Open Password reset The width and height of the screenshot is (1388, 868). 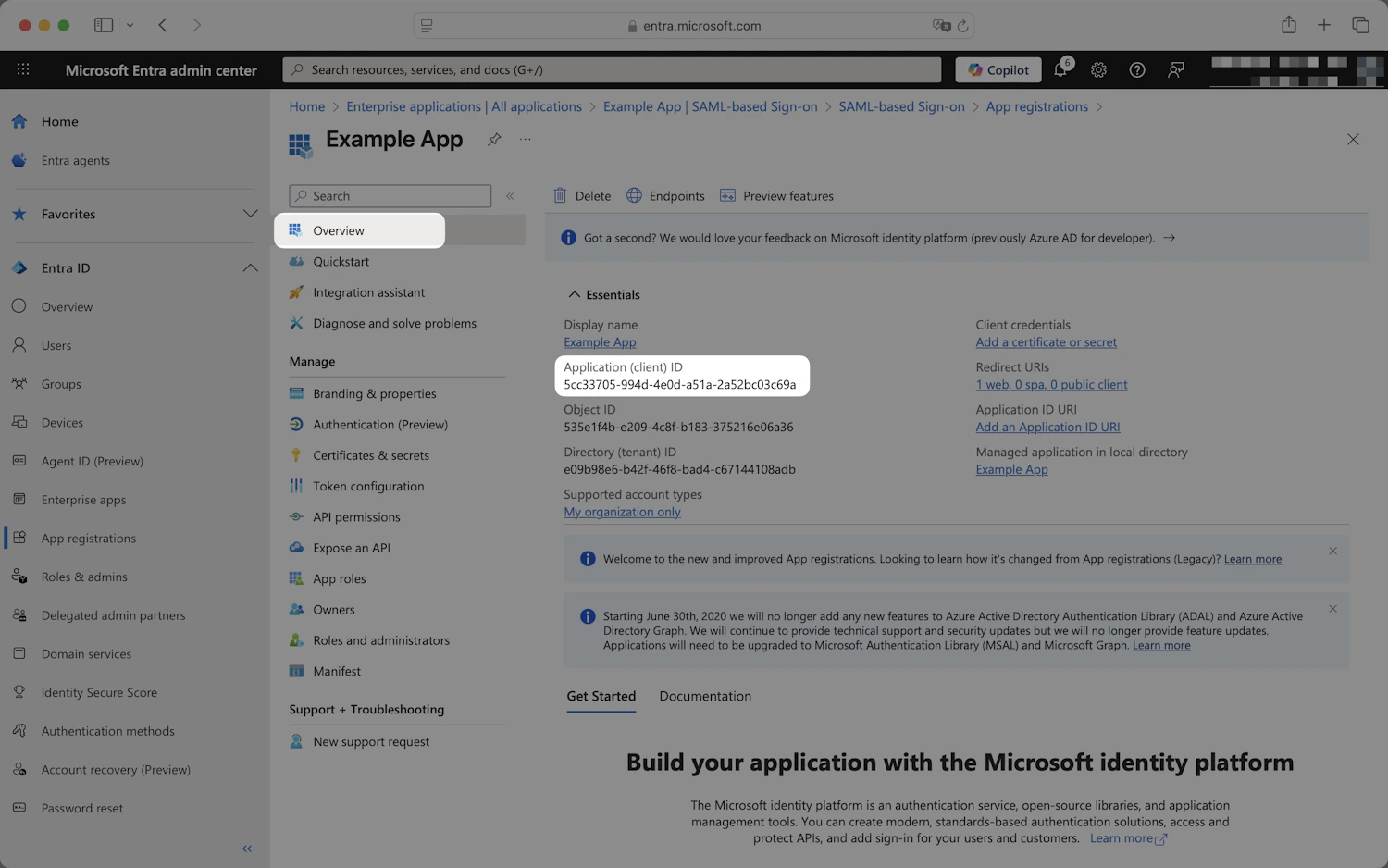(x=81, y=809)
